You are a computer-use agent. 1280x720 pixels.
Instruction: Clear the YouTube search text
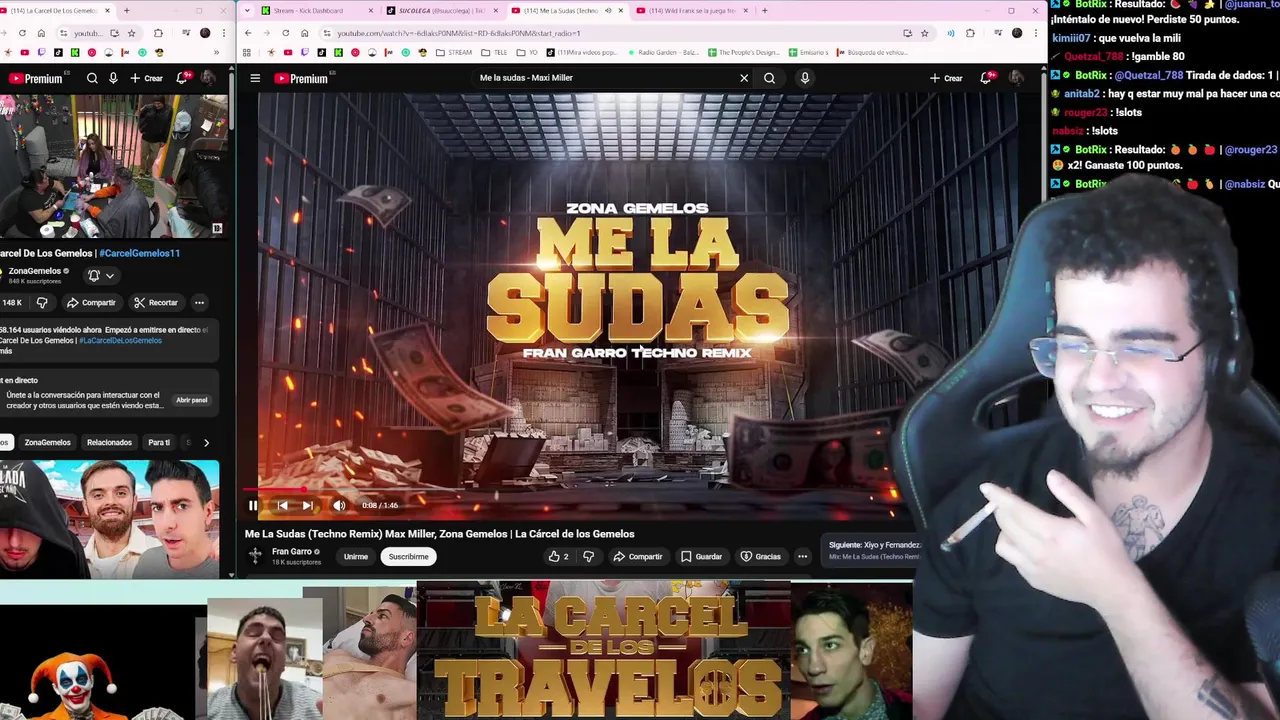point(744,78)
